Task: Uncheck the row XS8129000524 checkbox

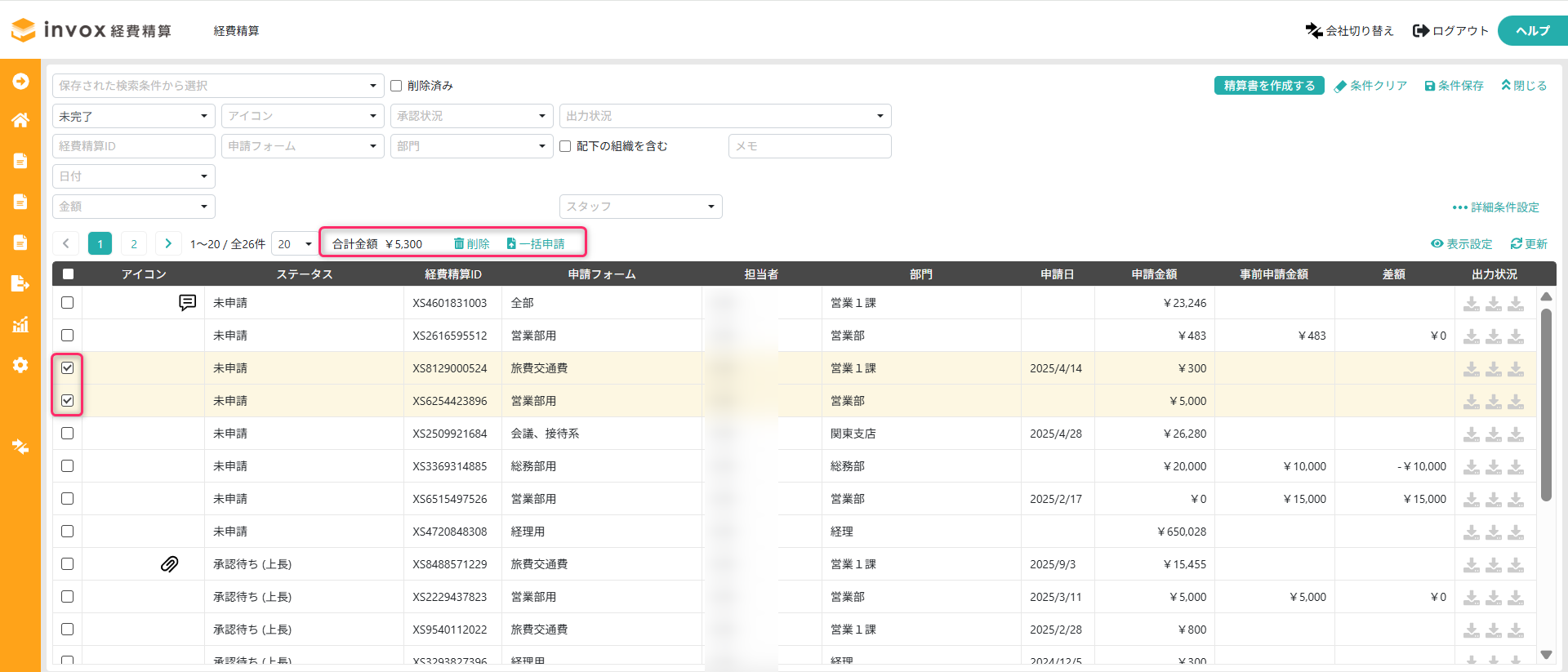Action: click(x=68, y=368)
